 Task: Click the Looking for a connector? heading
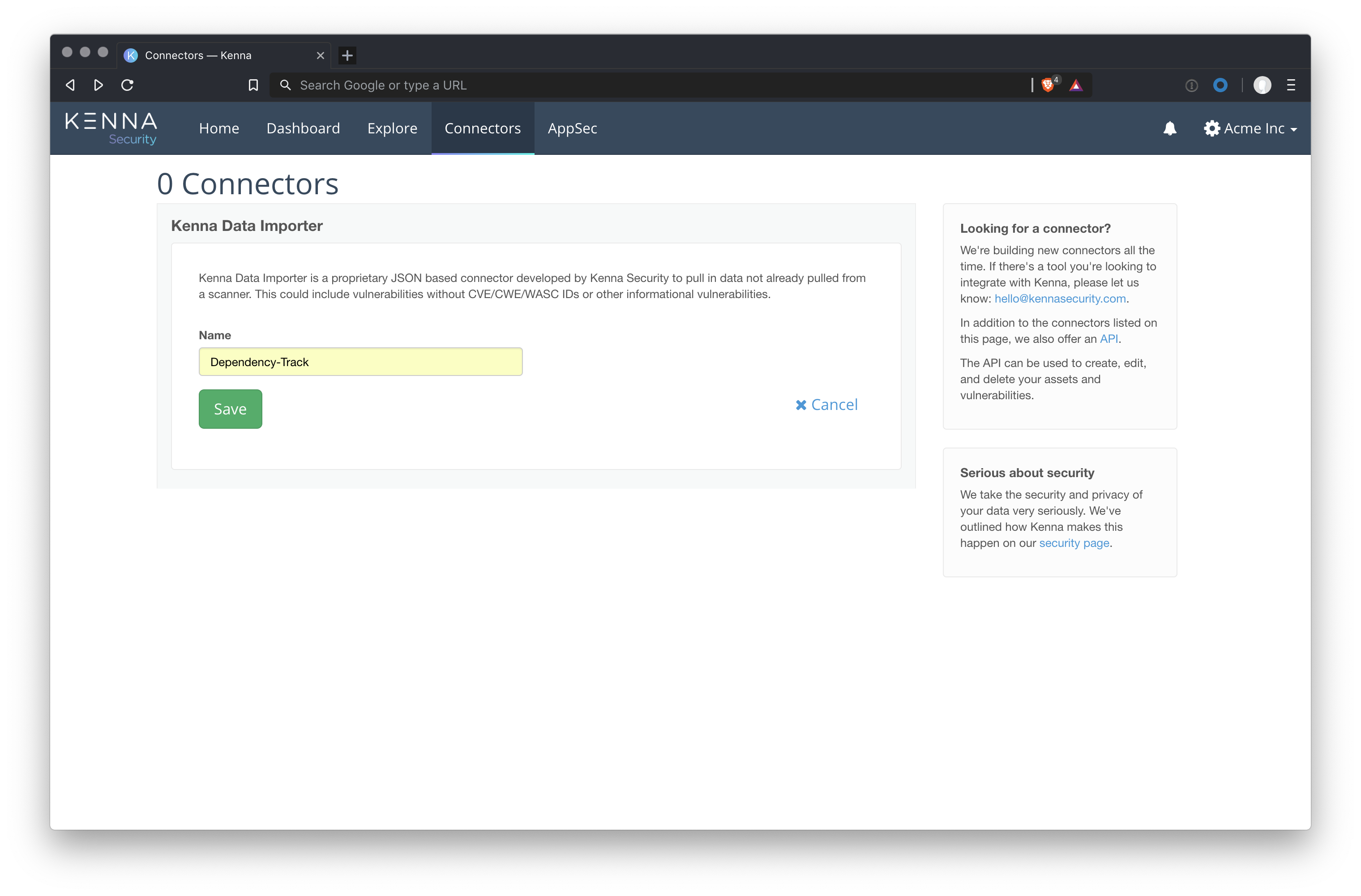(1035, 228)
